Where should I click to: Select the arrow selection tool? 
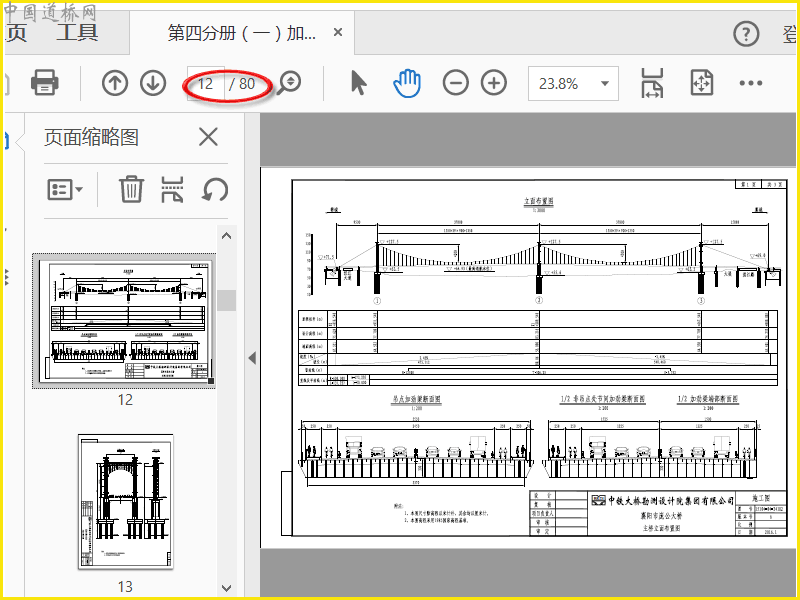359,83
